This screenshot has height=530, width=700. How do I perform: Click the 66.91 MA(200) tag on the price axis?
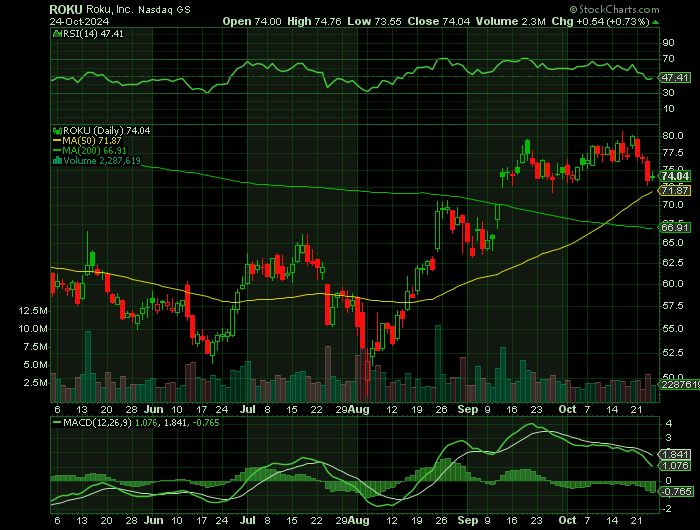(675, 227)
